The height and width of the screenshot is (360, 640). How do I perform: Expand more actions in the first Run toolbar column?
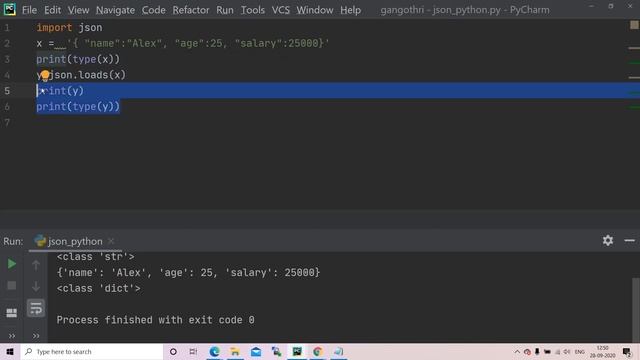[x=12, y=336]
